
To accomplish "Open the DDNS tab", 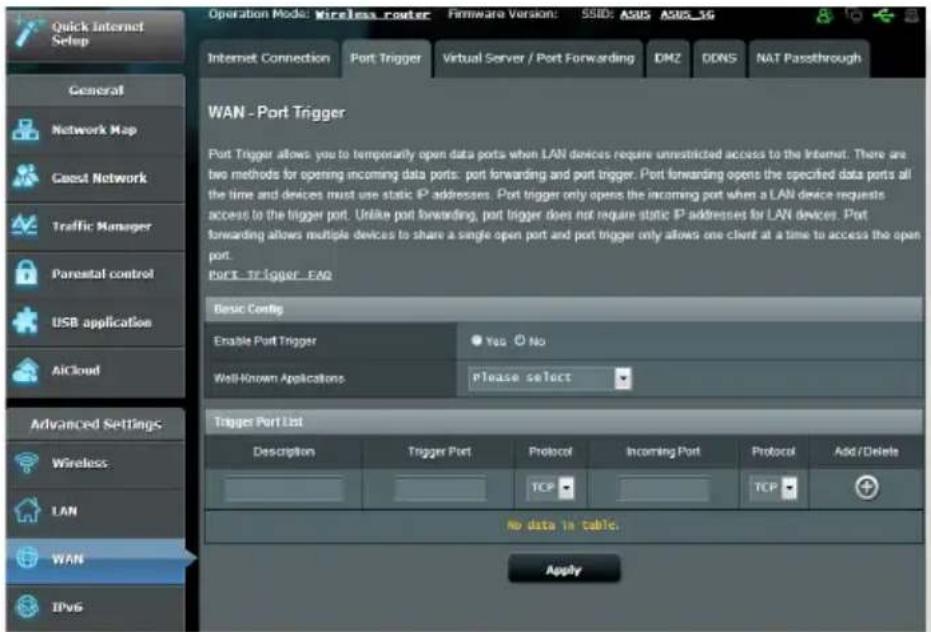I will coord(719,59).
